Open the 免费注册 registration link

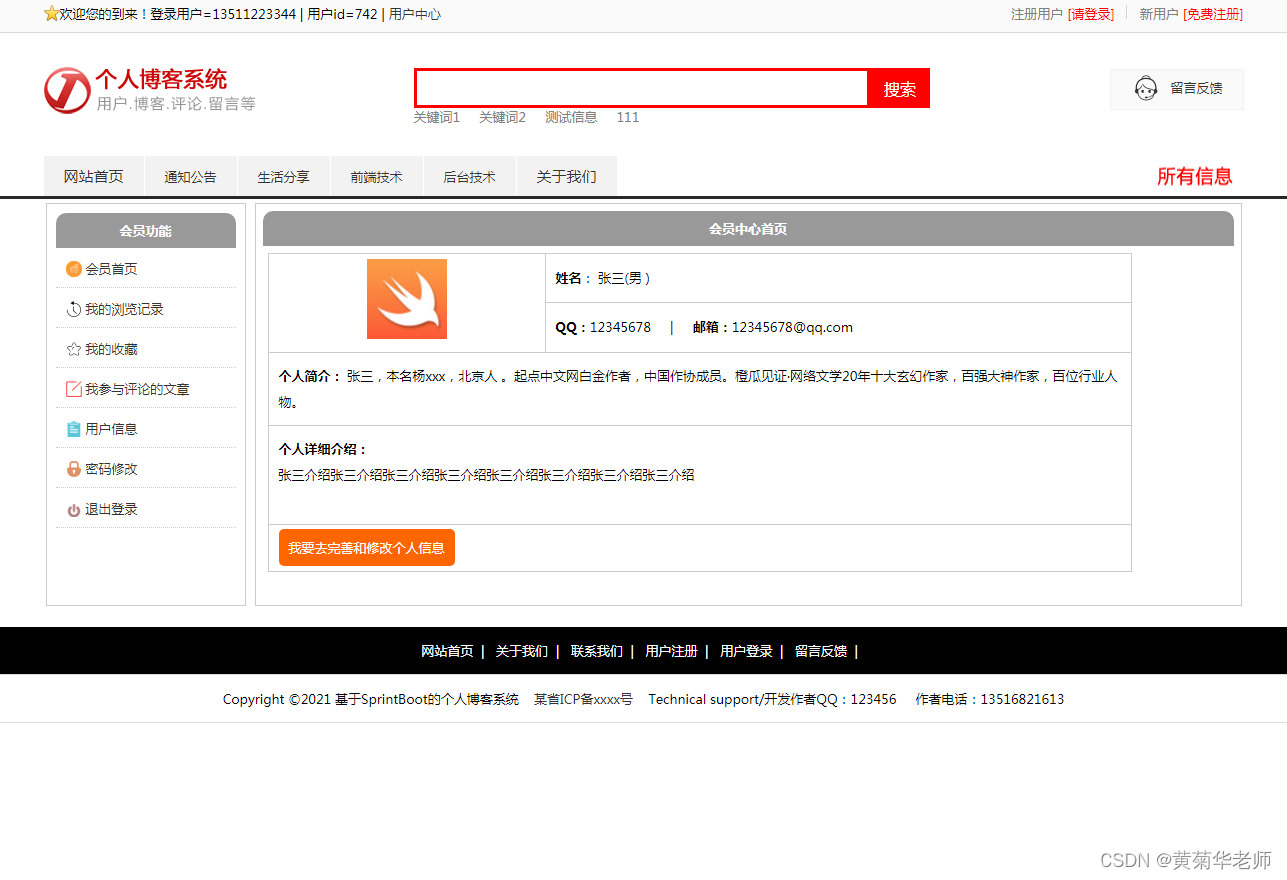(1213, 15)
